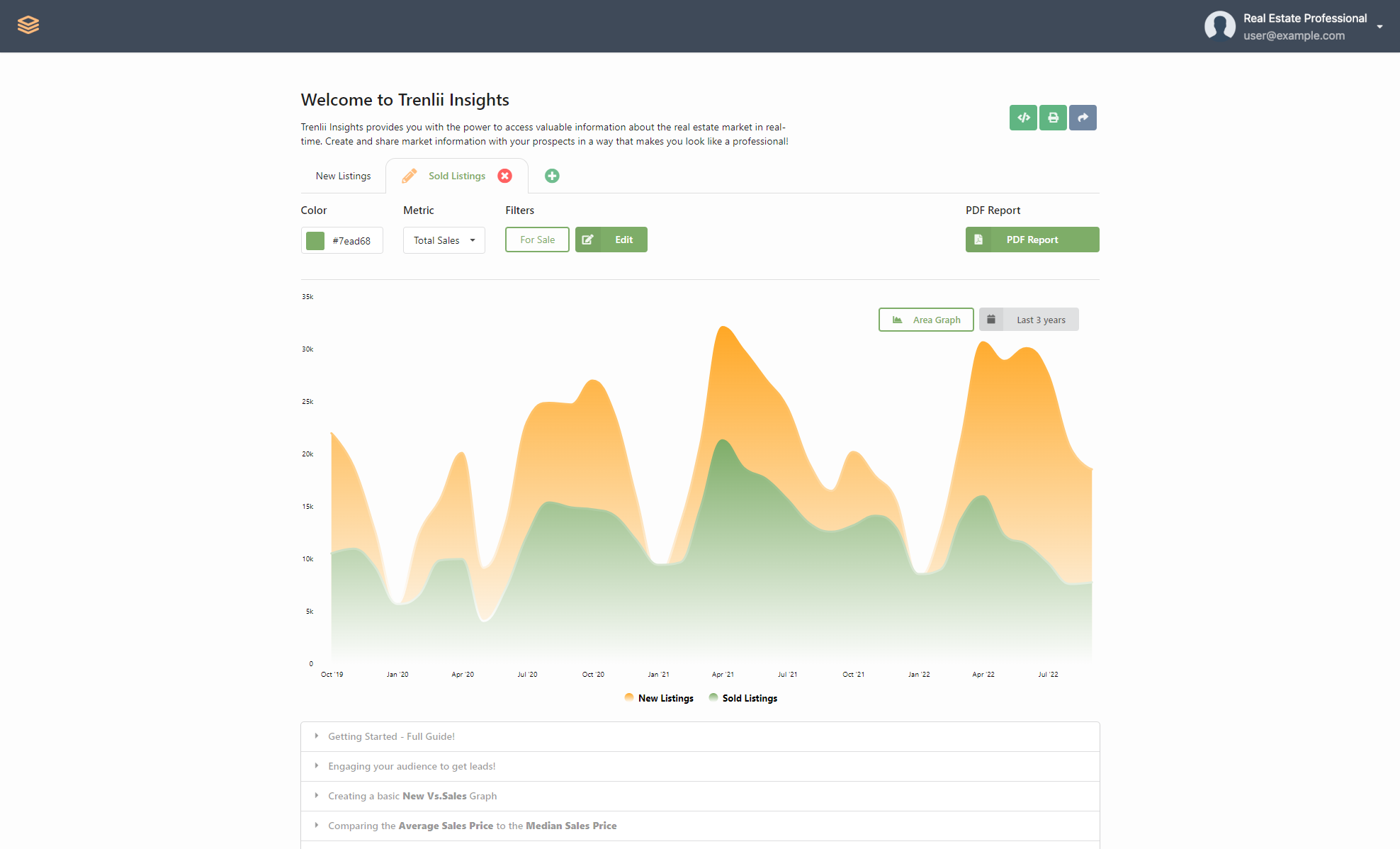Remove Sold Listings with the red X
This screenshot has height=849, width=1400.
pos(504,176)
